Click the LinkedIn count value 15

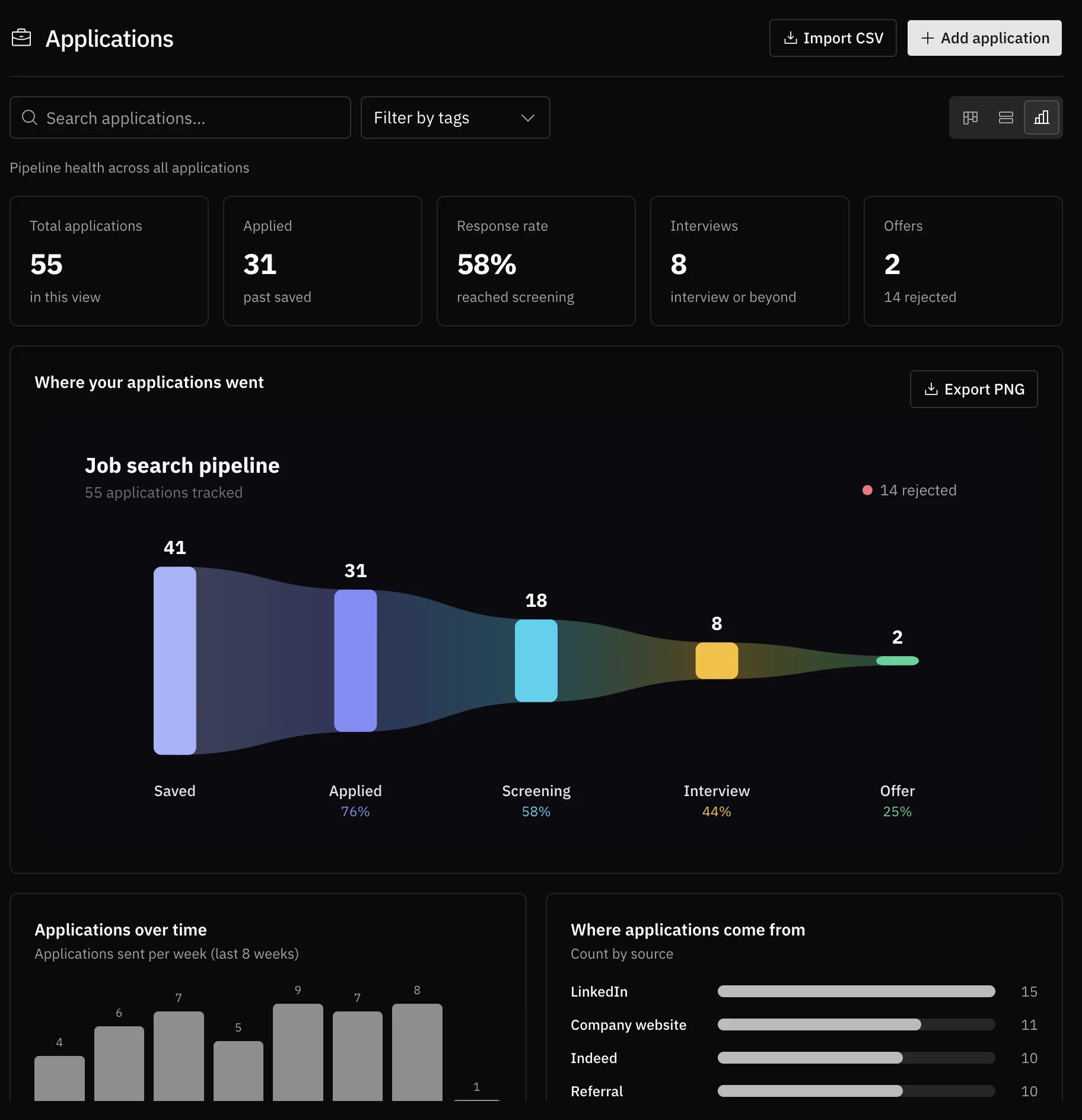(x=1029, y=992)
